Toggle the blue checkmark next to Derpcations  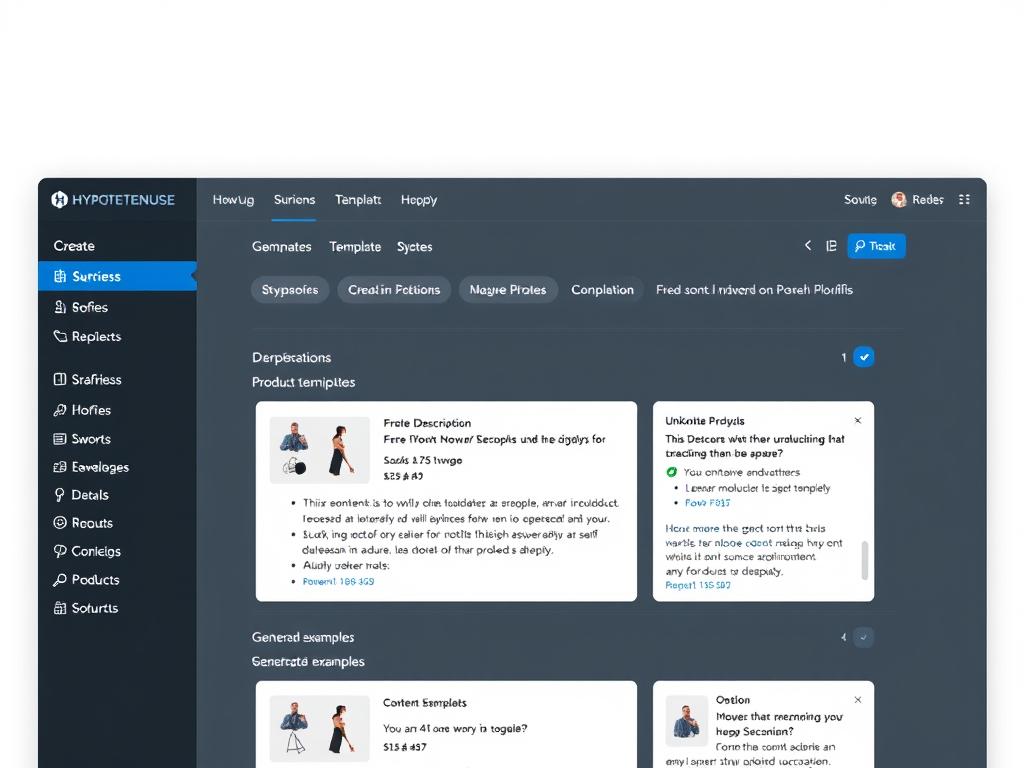(864, 356)
